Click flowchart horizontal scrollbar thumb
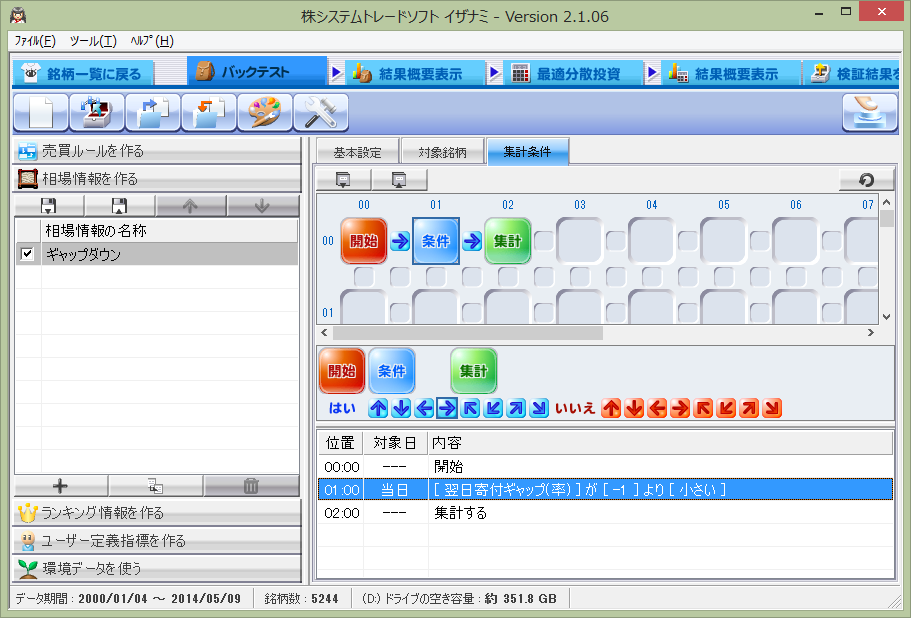The image size is (911, 618). [x=468, y=333]
